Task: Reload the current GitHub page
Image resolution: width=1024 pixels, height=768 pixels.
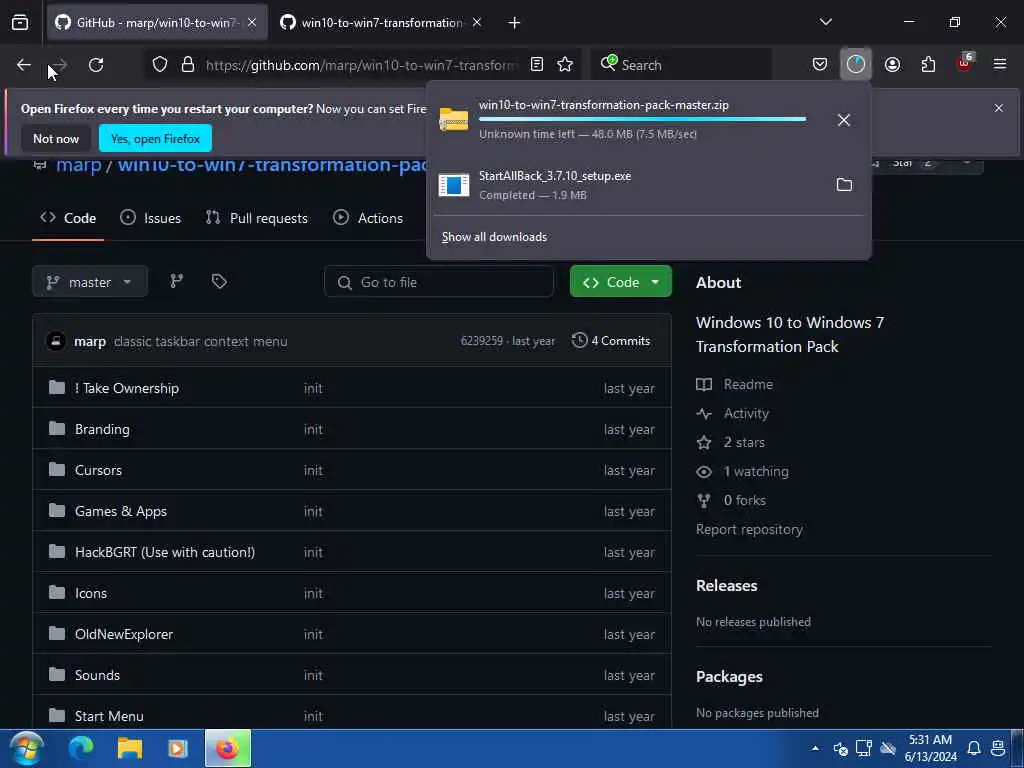Action: tap(96, 65)
